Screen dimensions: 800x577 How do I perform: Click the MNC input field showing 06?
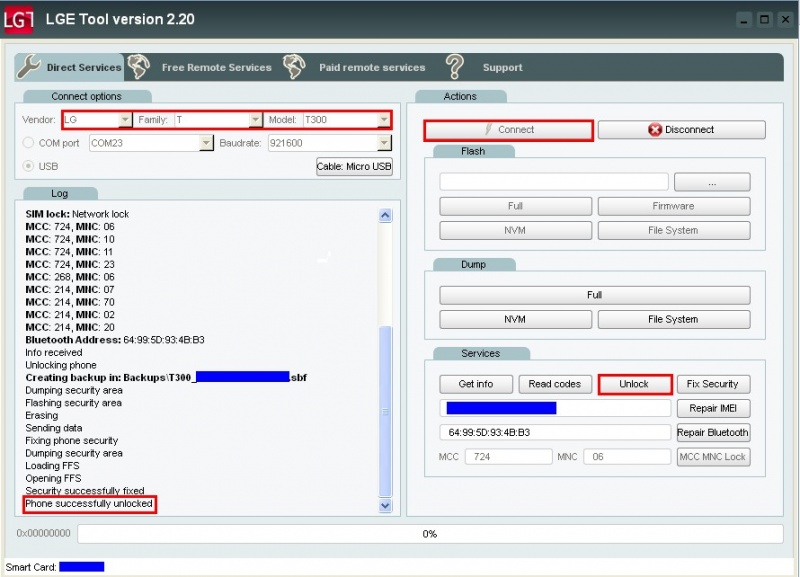[x=627, y=457]
